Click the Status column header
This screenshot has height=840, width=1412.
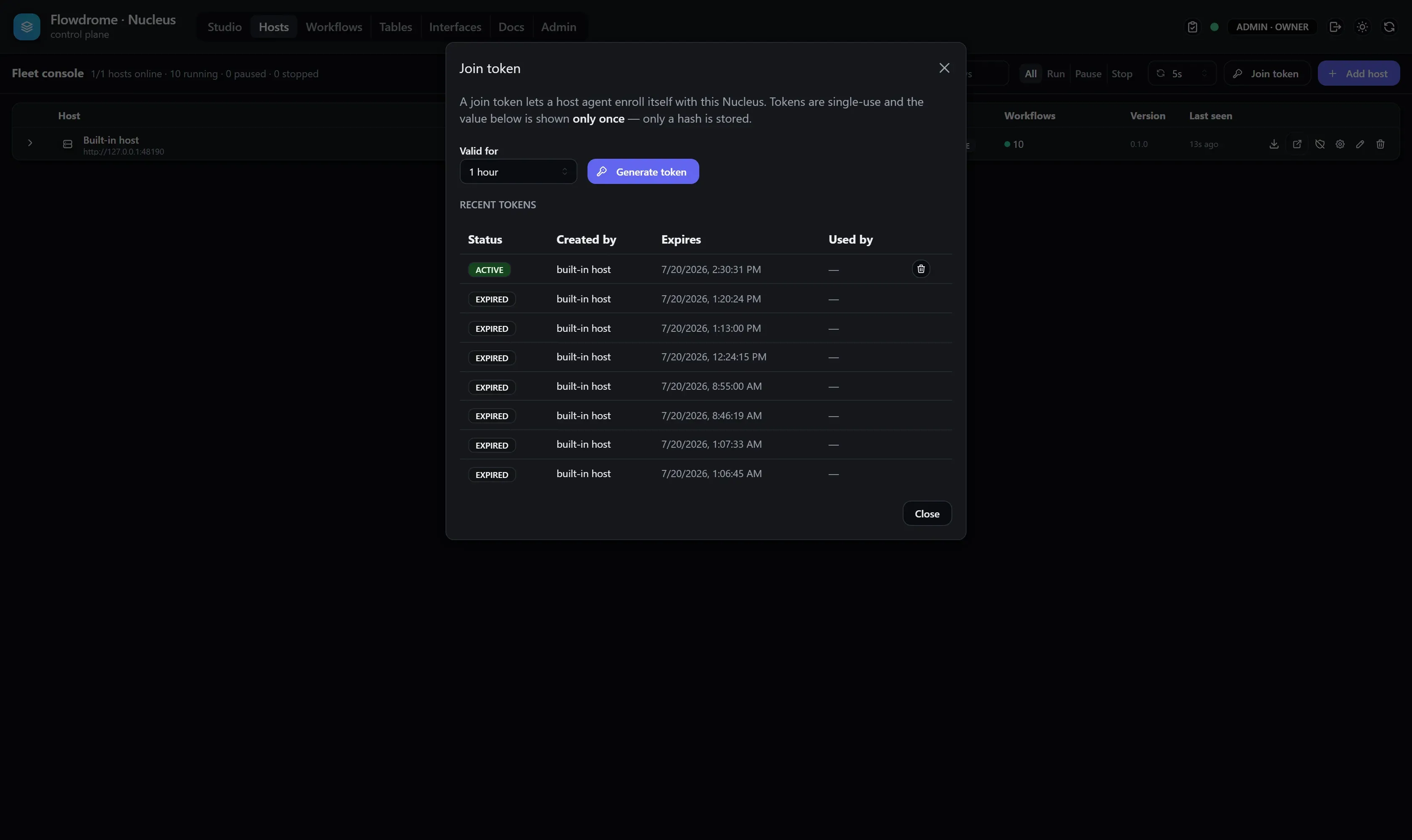tap(485, 239)
